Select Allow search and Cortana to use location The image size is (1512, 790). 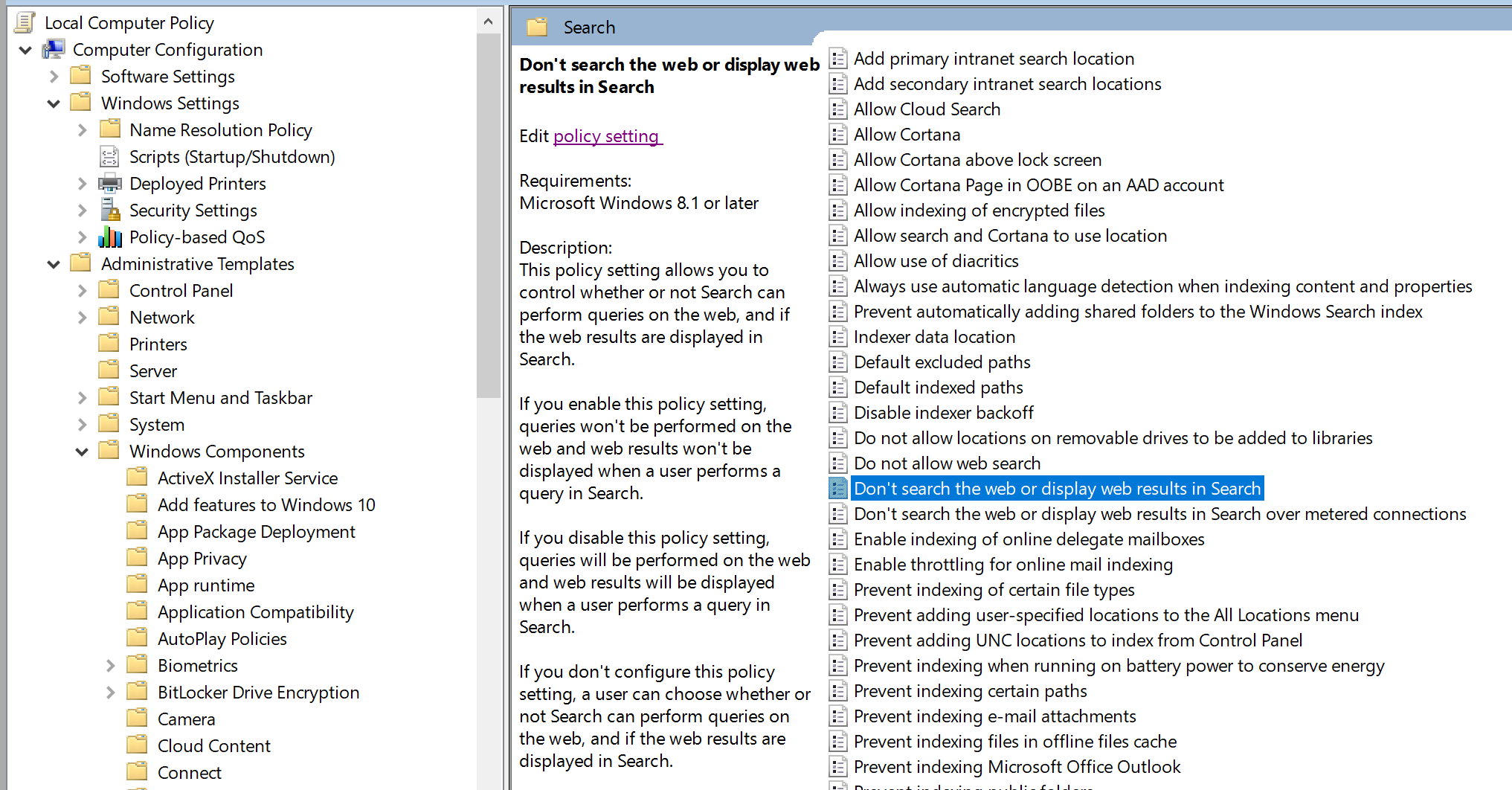tap(1010, 236)
